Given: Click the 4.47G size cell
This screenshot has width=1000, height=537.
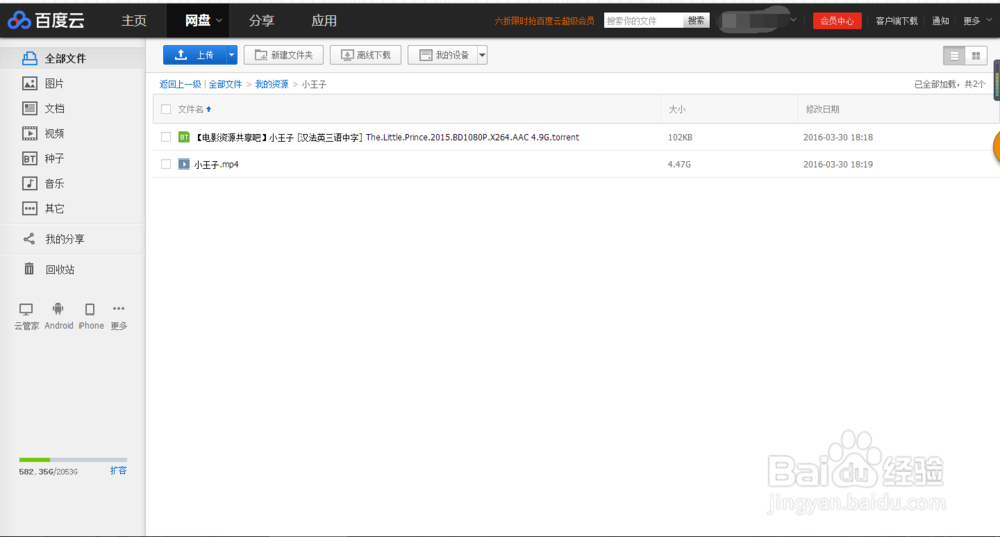Looking at the screenshot, I should (x=679, y=164).
